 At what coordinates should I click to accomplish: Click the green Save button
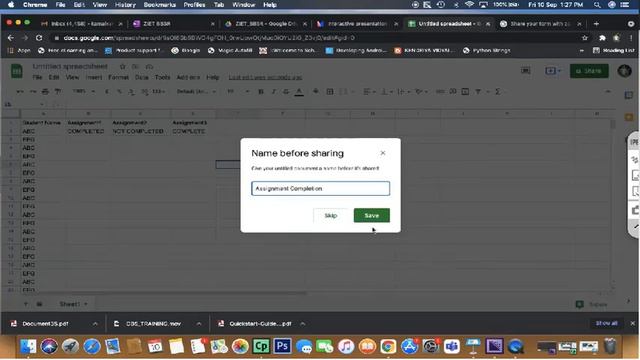371,216
